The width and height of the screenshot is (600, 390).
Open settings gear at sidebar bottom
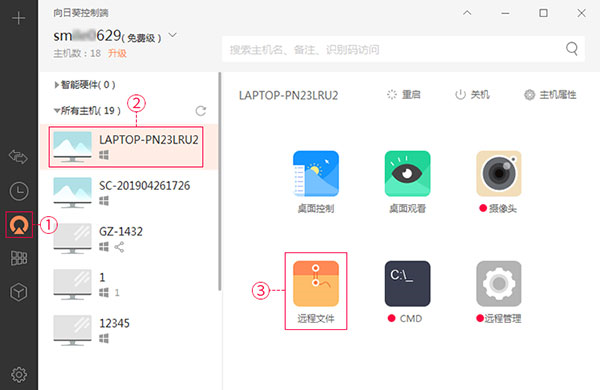[x=19, y=375]
